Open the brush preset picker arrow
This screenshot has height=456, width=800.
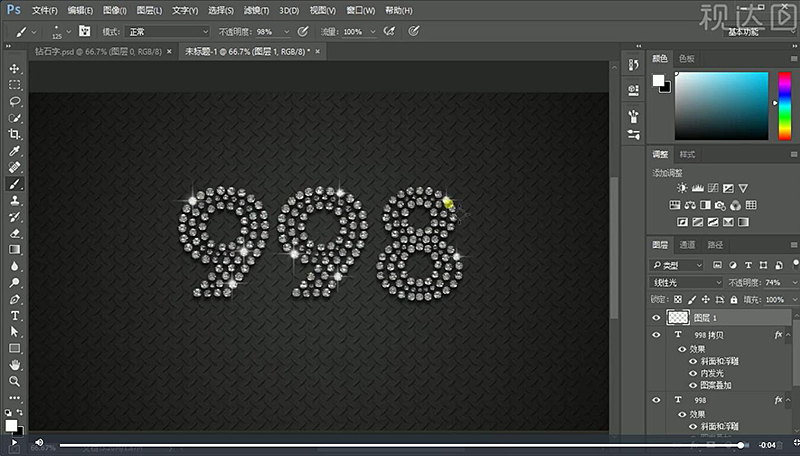pos(68,32)
